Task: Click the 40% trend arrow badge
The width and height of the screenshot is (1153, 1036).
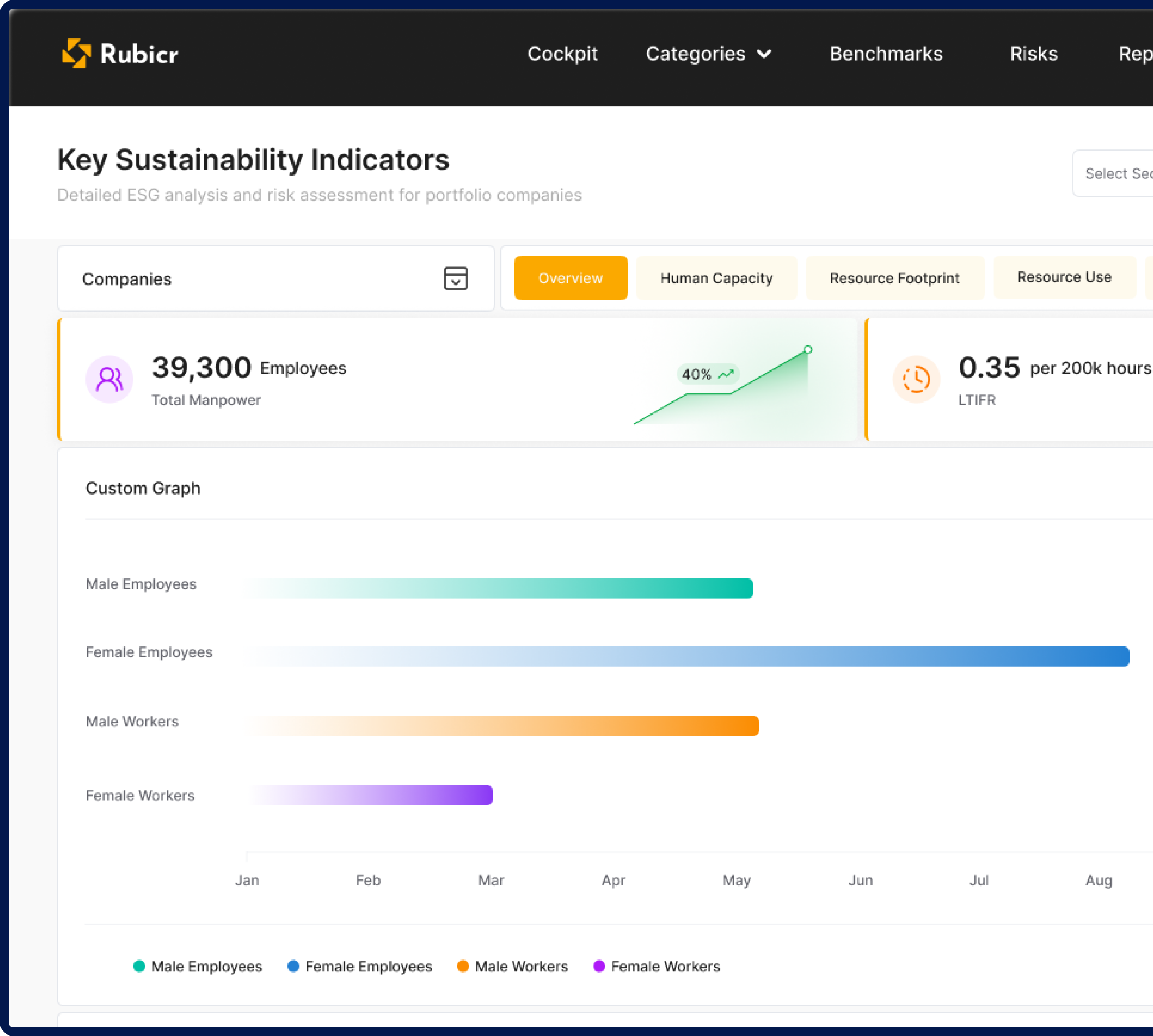Action: 708,374
